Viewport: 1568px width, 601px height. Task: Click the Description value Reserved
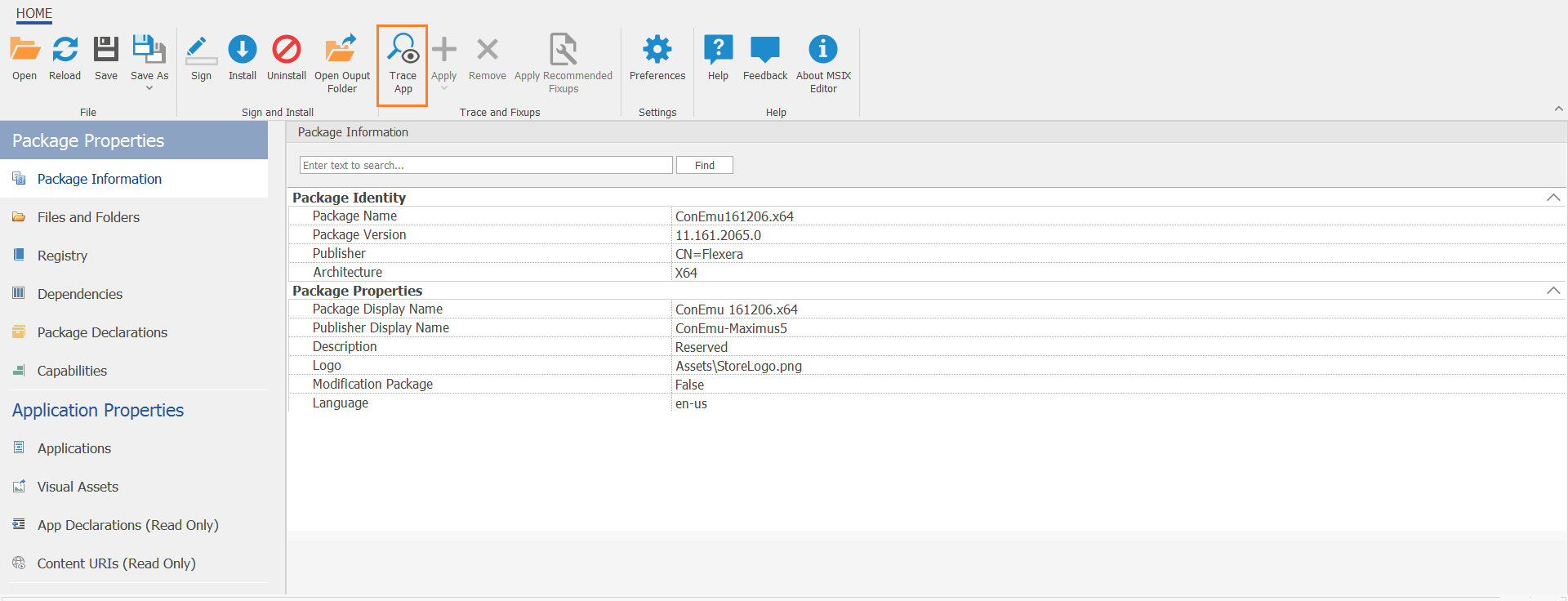pyautogui.click(x=702, y=347)
